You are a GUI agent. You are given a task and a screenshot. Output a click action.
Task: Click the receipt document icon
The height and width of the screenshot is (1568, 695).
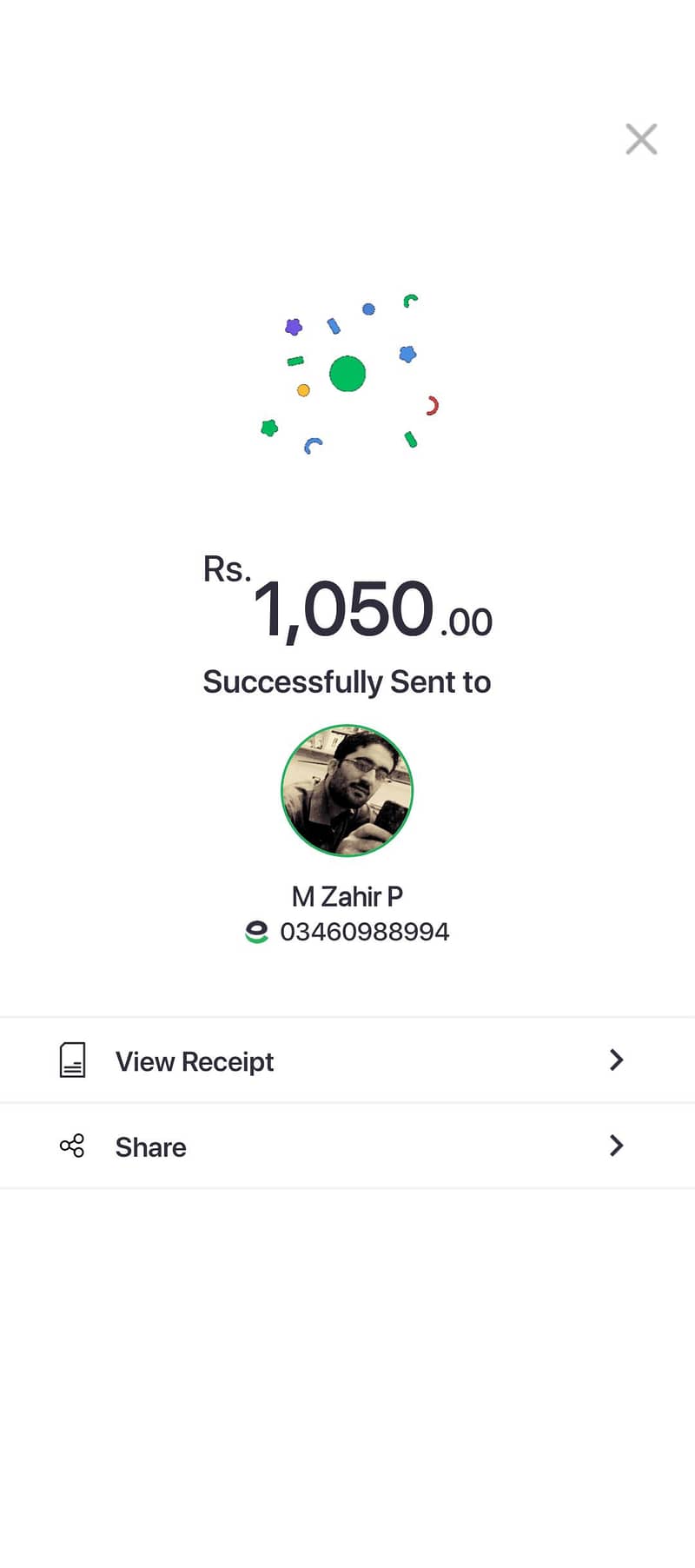pyautogui.click(x=72, y=1060)
